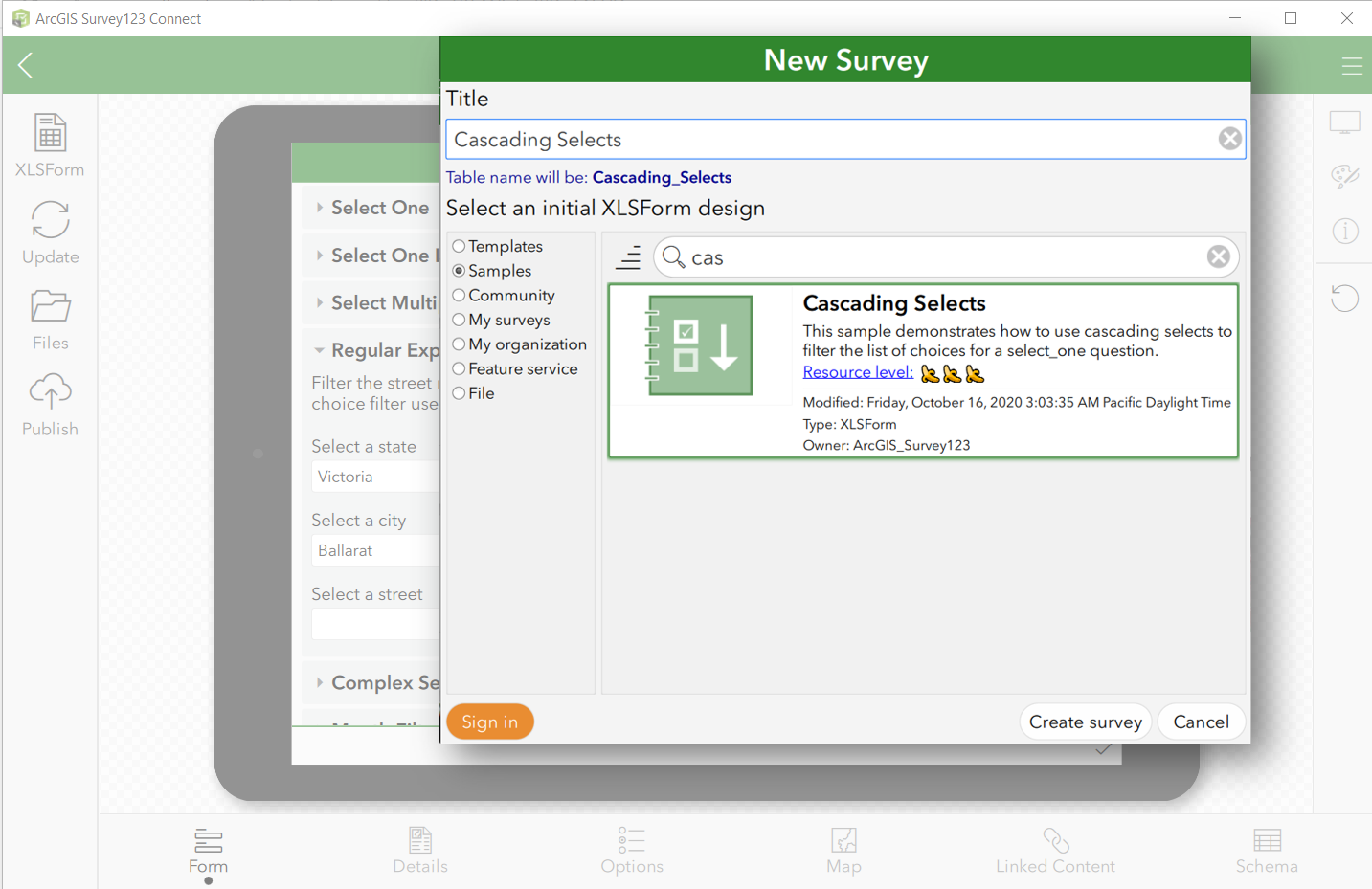Screen dimensions: 1372x889
Task: Open the empty Select a street field
Action: click(375, 624)
